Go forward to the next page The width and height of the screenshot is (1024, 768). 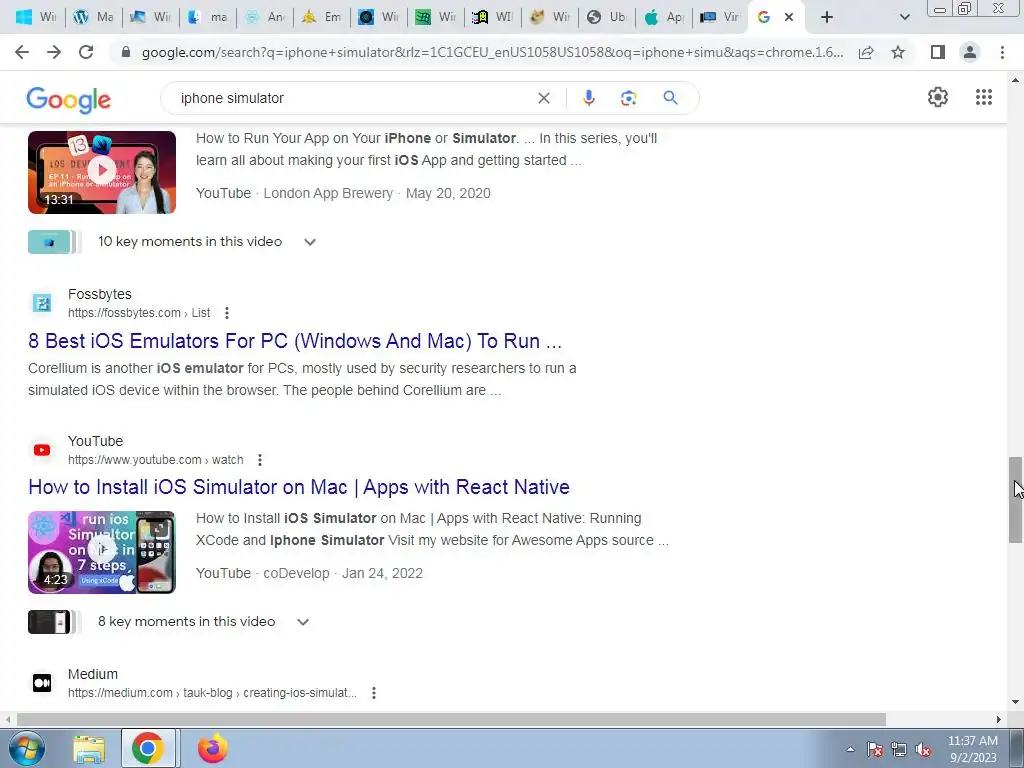pyautogui.click(x=54, y=52)
